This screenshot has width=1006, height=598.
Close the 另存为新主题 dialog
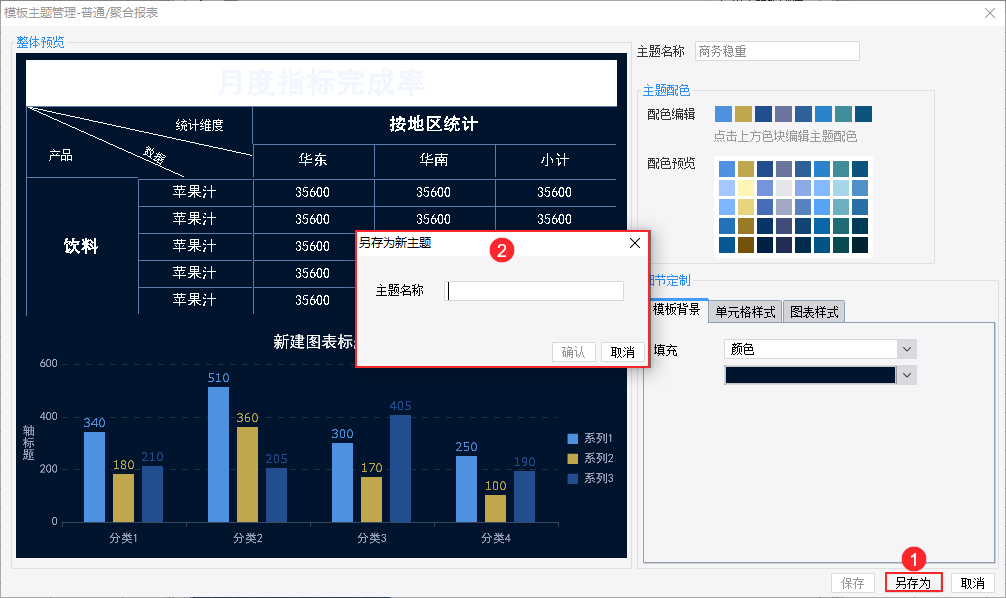click(635, 243)
